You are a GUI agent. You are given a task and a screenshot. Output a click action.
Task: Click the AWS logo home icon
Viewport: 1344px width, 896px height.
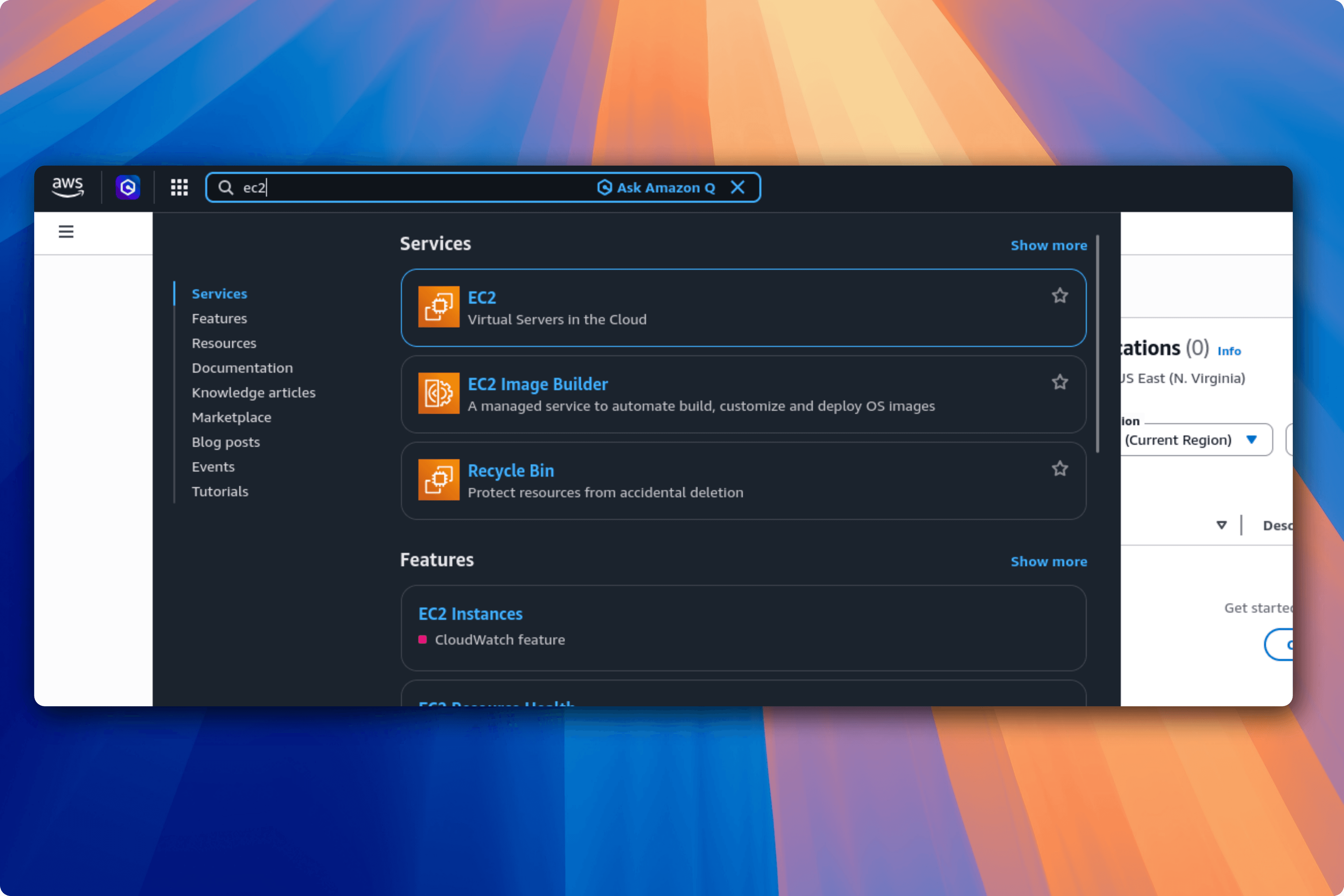(x=68, y=187)
